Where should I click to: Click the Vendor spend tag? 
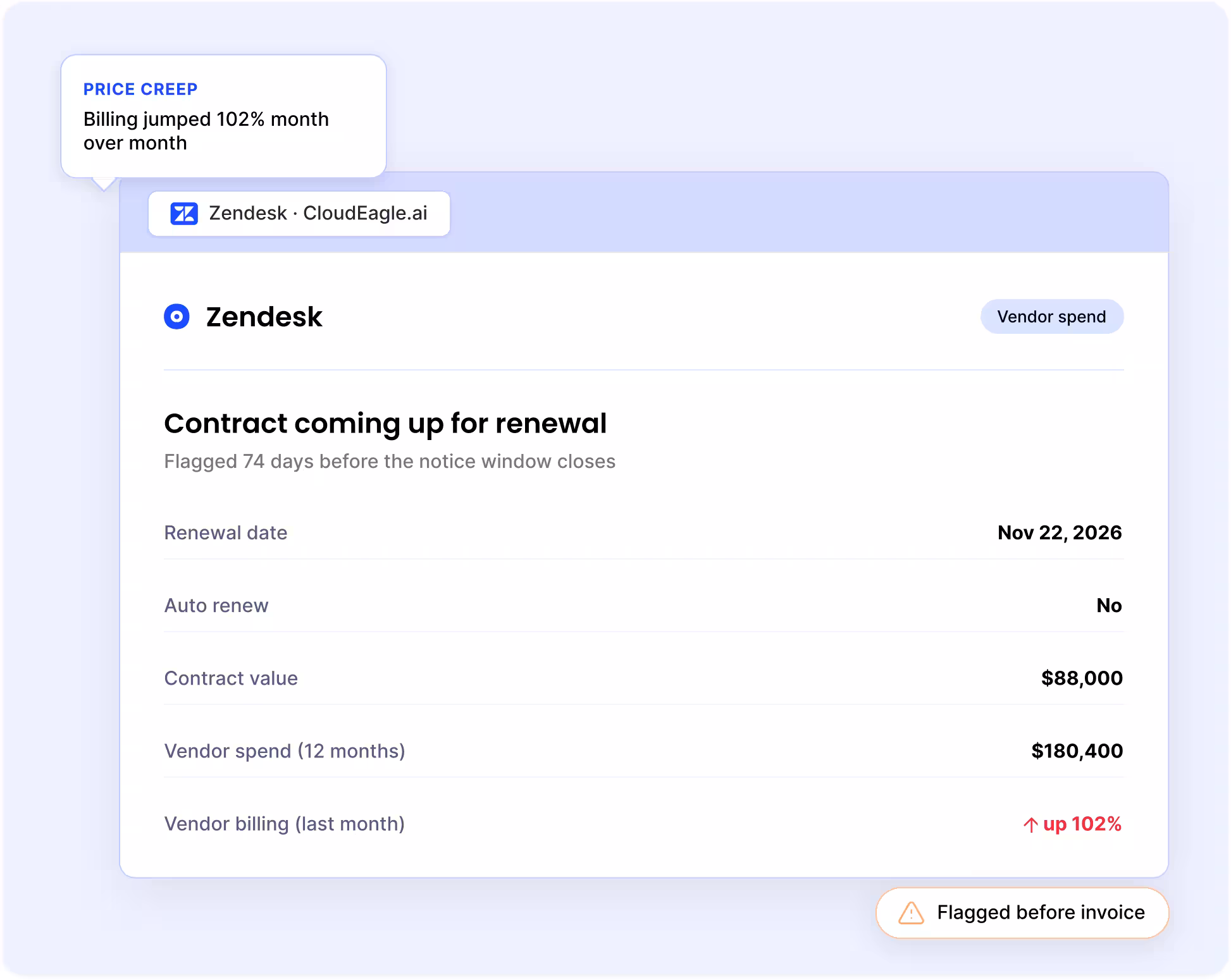click(x=1052, y=317)
